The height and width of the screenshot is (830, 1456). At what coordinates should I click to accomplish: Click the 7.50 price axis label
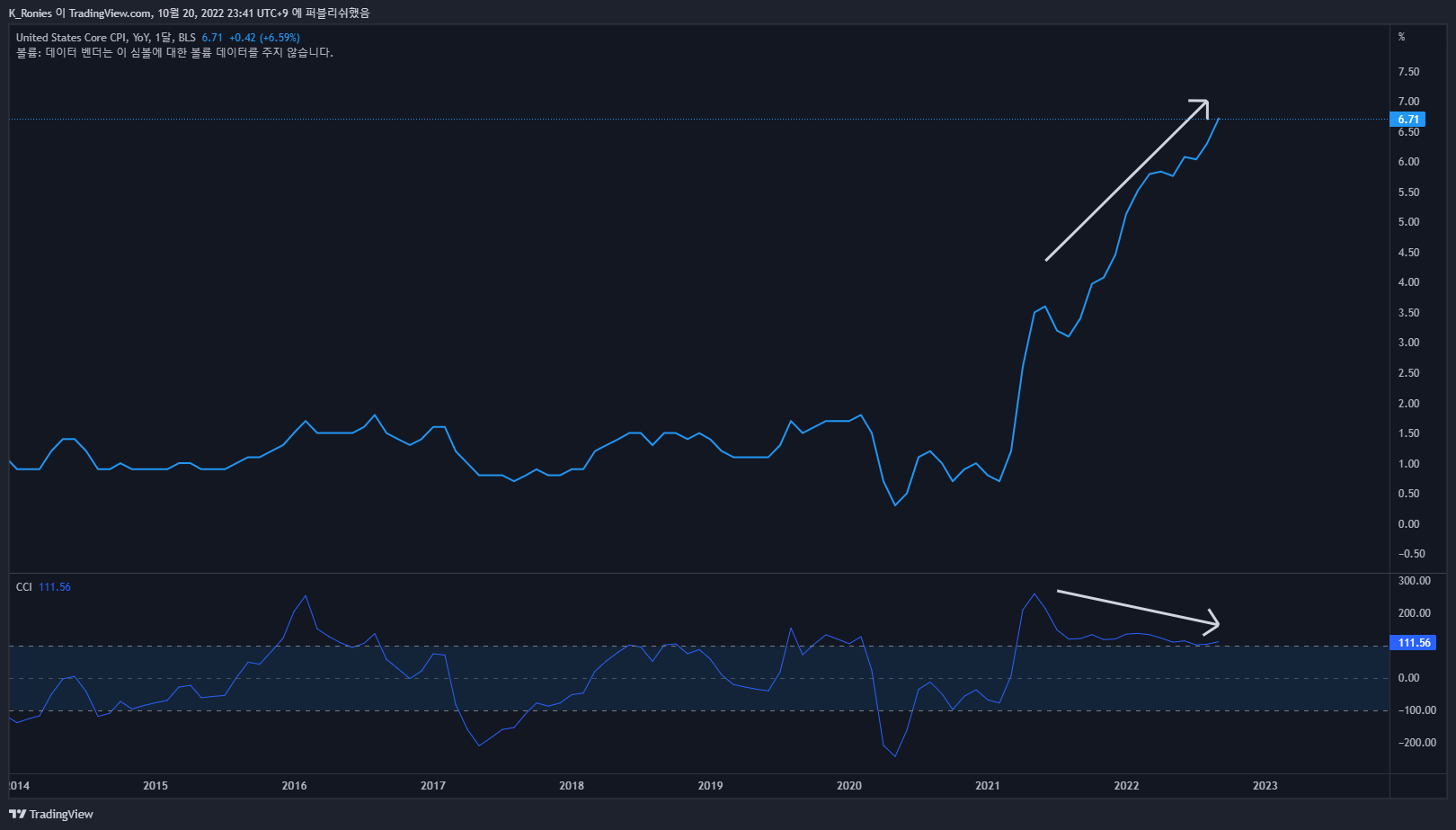click(1408, 72)
